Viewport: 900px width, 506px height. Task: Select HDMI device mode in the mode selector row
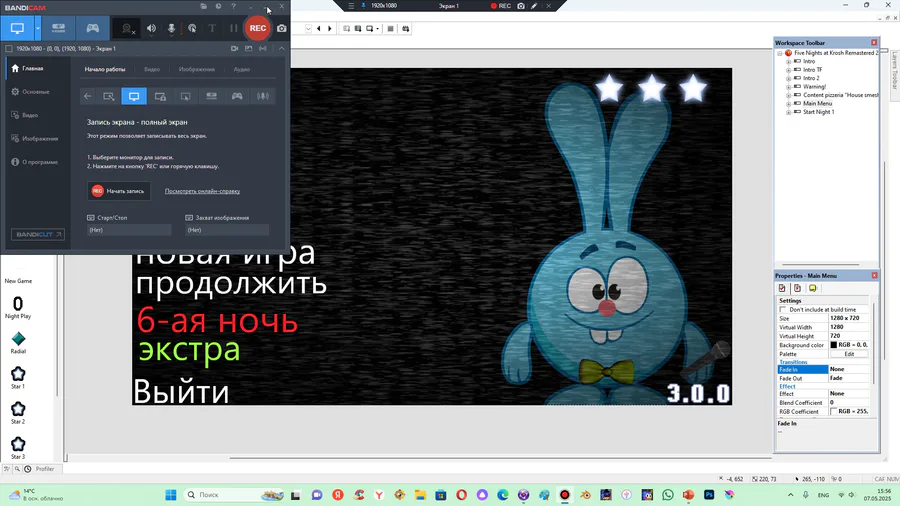click(x=211, y=96)
